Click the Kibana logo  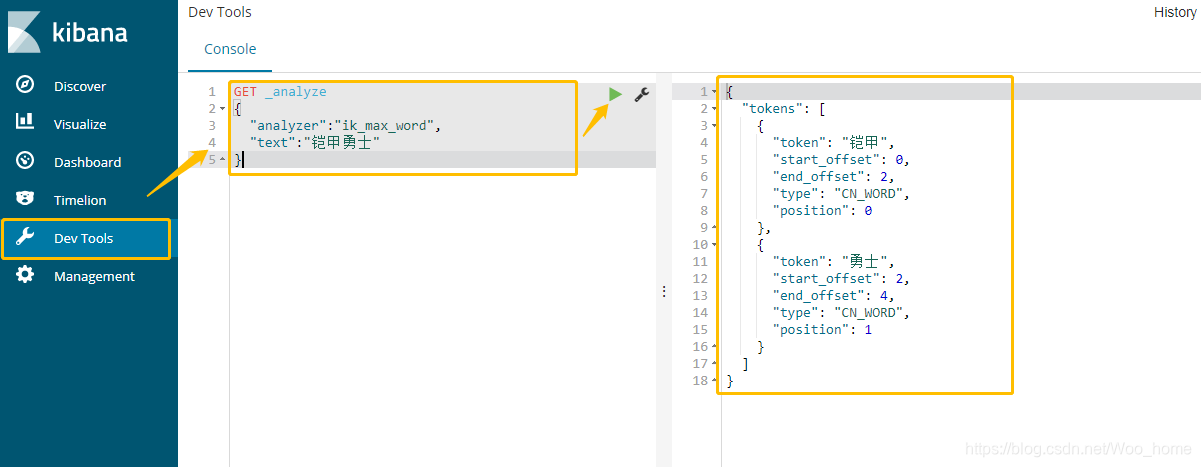click(68, 32)
